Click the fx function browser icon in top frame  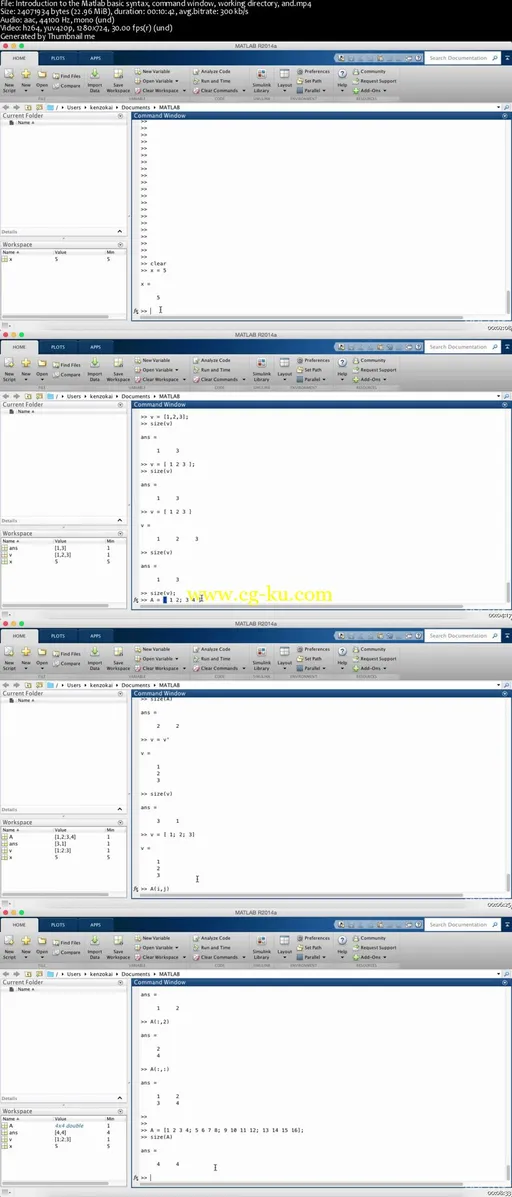[136, 311]
